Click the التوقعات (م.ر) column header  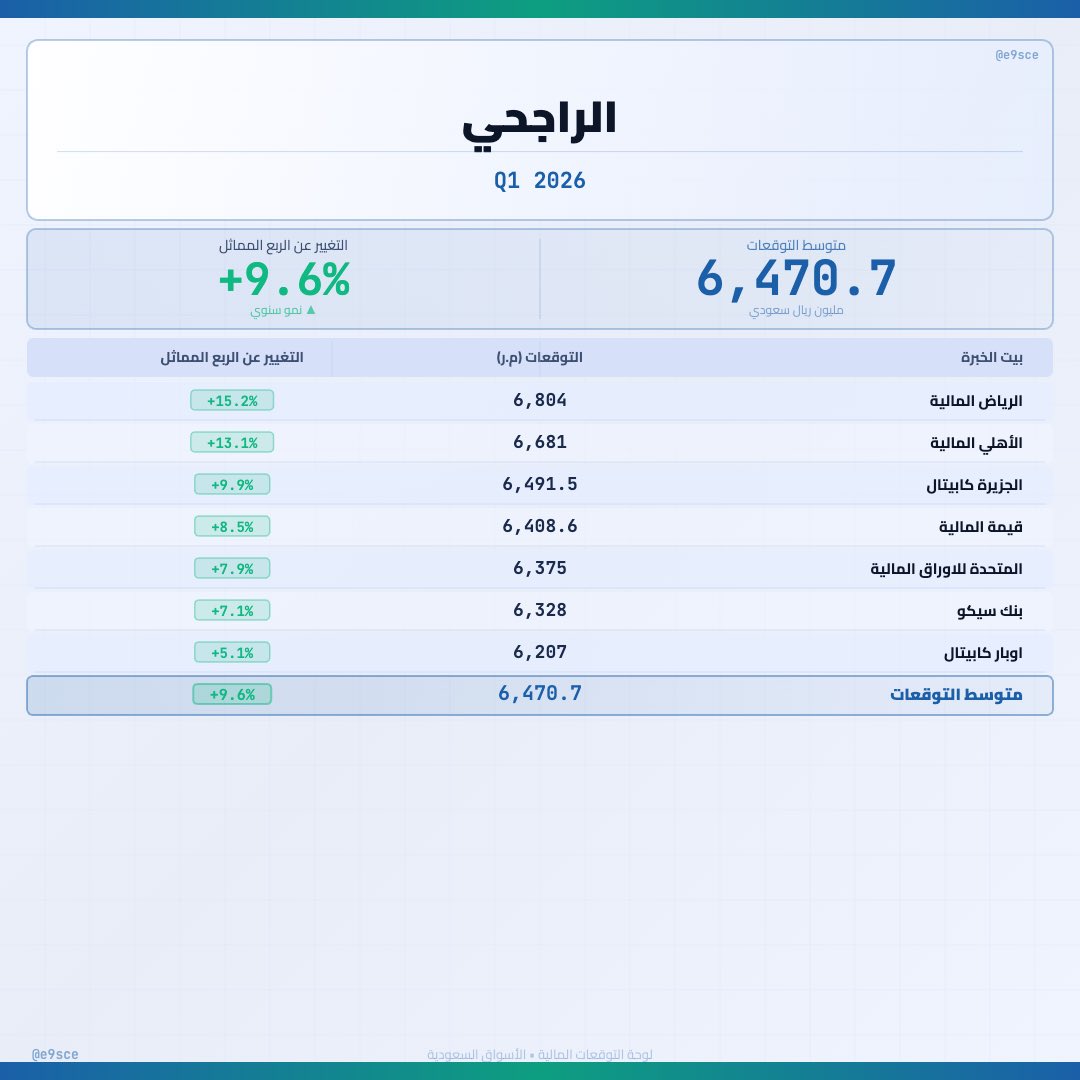[539, 357]
